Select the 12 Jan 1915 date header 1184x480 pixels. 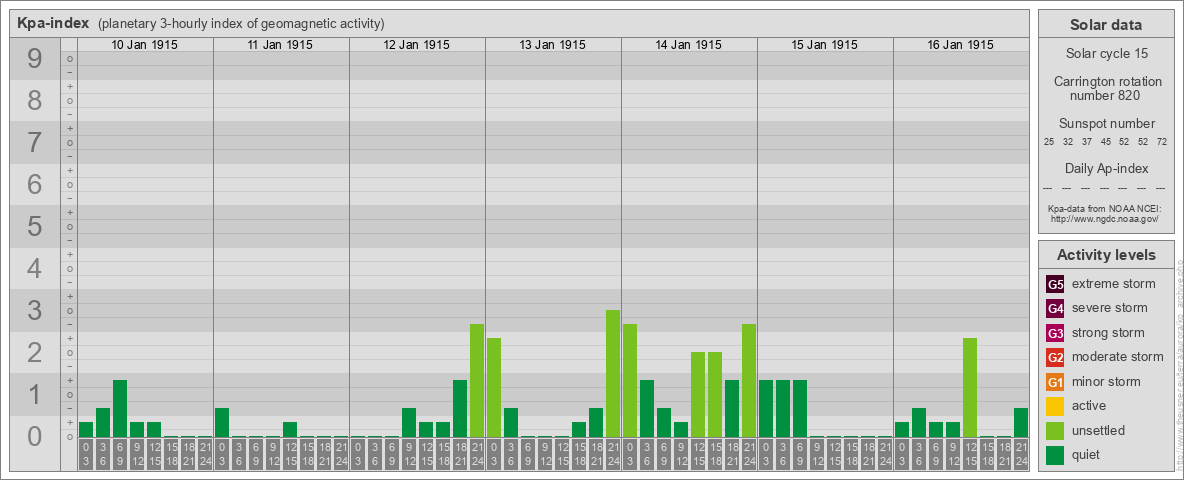click(417, 45)
